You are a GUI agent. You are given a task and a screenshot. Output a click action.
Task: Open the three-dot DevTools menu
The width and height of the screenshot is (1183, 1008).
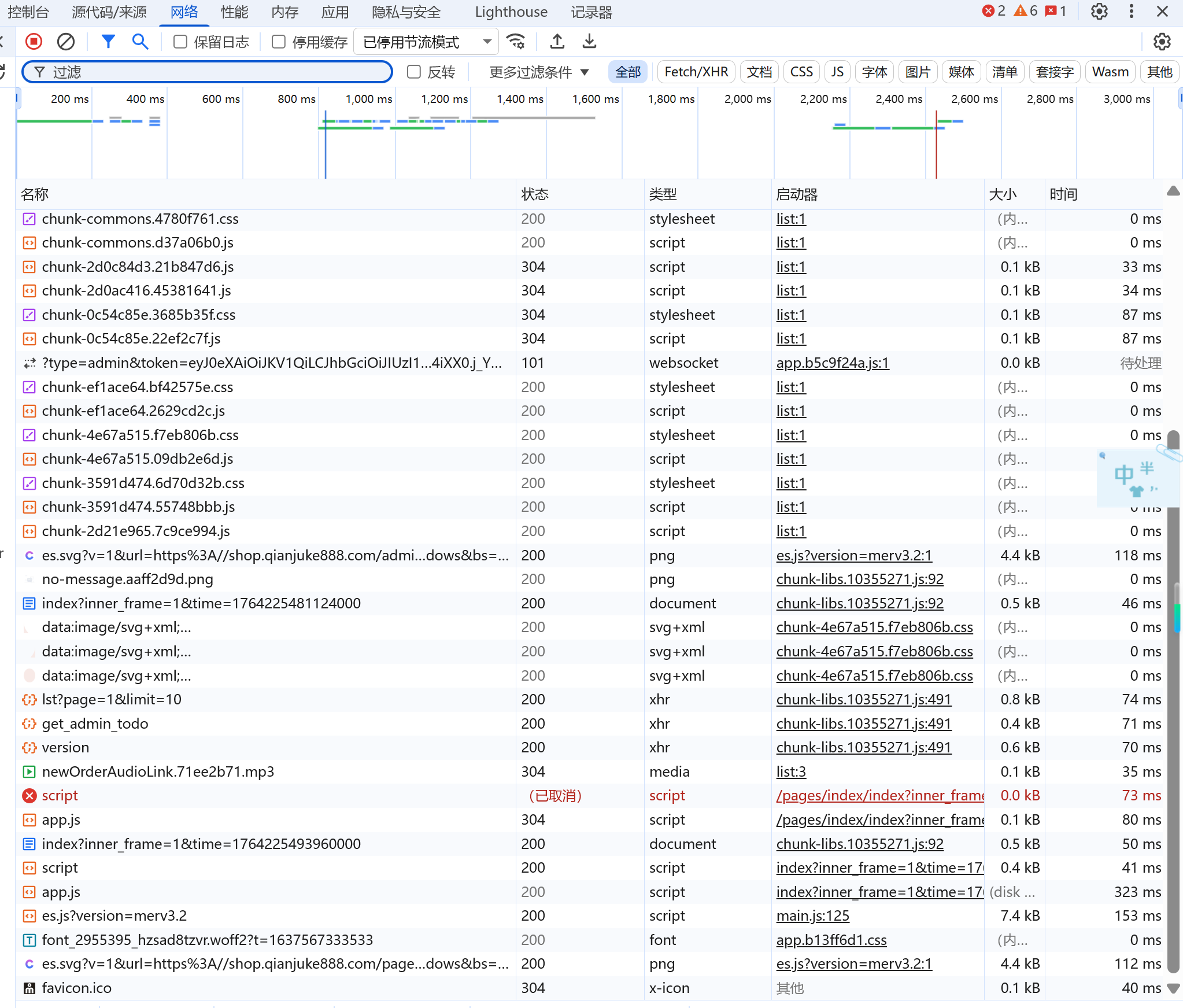pyautogui.click(x=1131, y=12)
